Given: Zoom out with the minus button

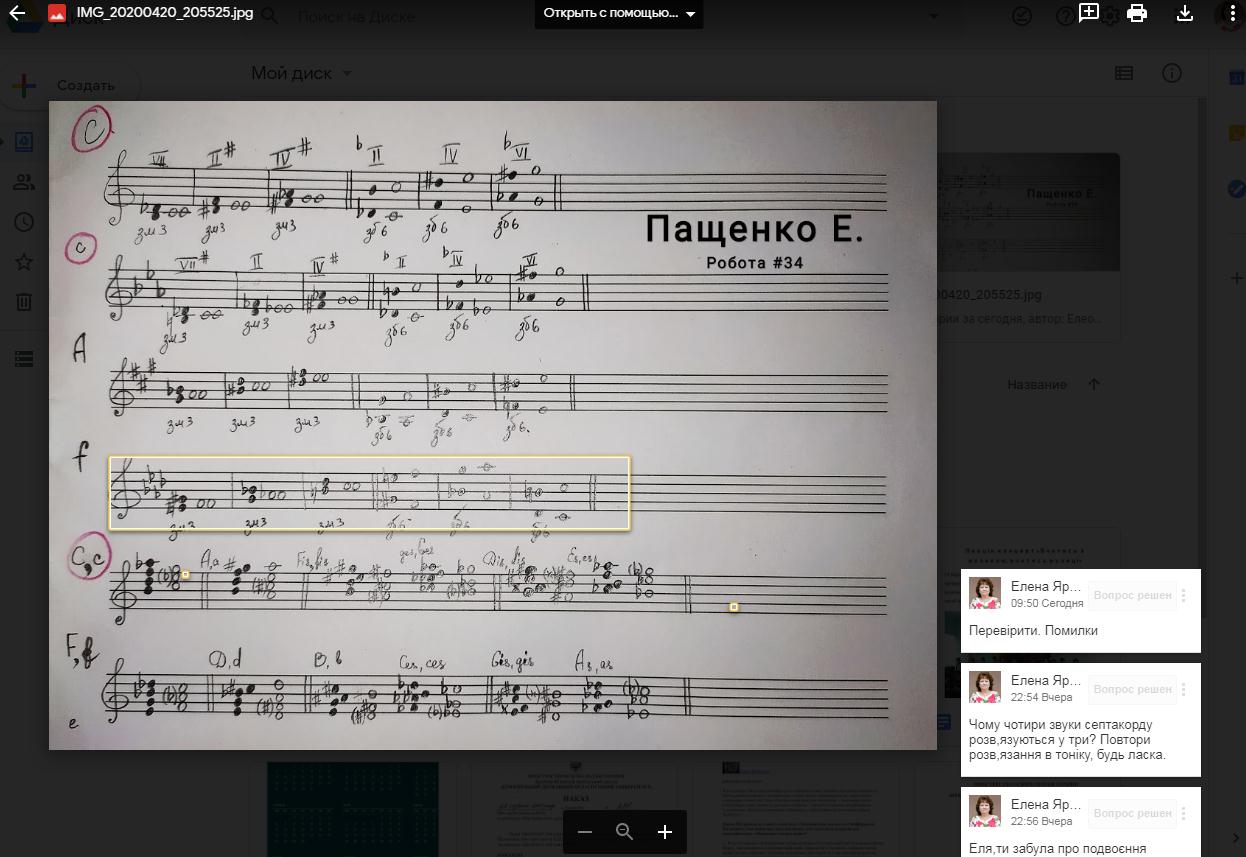Looking at the screenshot, I should point(585,832).
